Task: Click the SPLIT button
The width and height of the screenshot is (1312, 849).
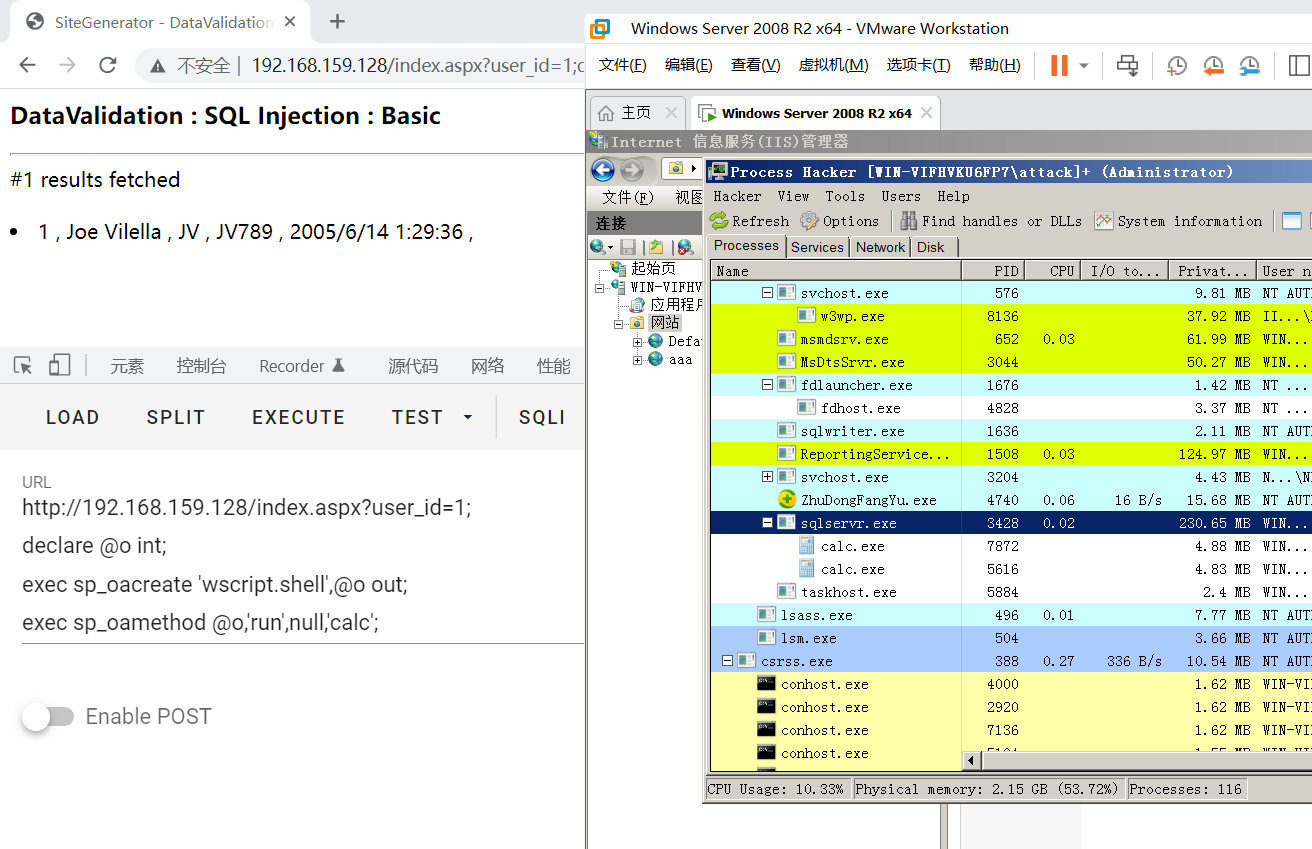Action: 176,417
